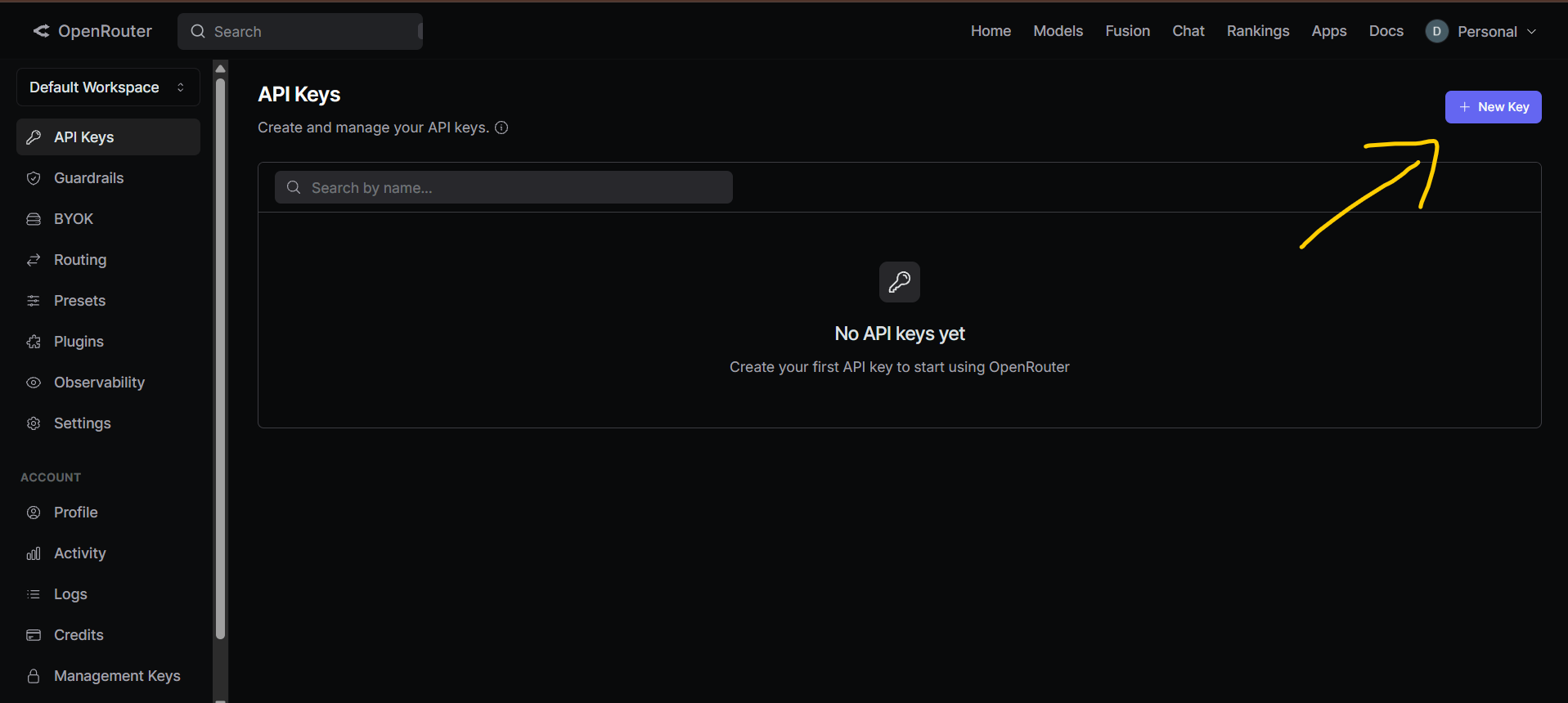Viewport: 1568px width, 703px height.
Task: Click the Plugins puzzle icon
Action: (x=34, y=342)
